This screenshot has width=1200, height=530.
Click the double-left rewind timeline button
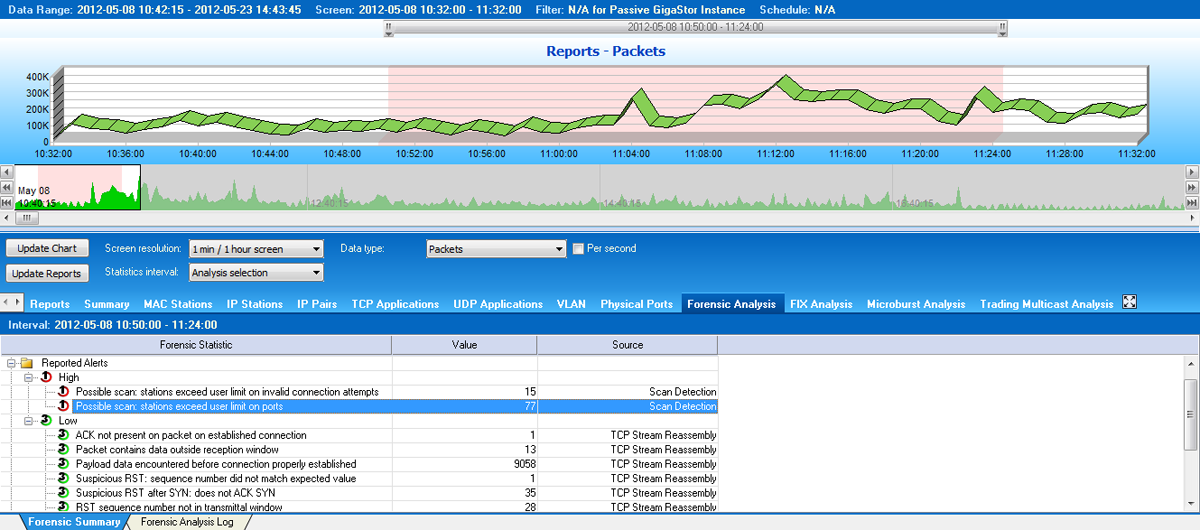pyautogui.click(x=7, y=187)
